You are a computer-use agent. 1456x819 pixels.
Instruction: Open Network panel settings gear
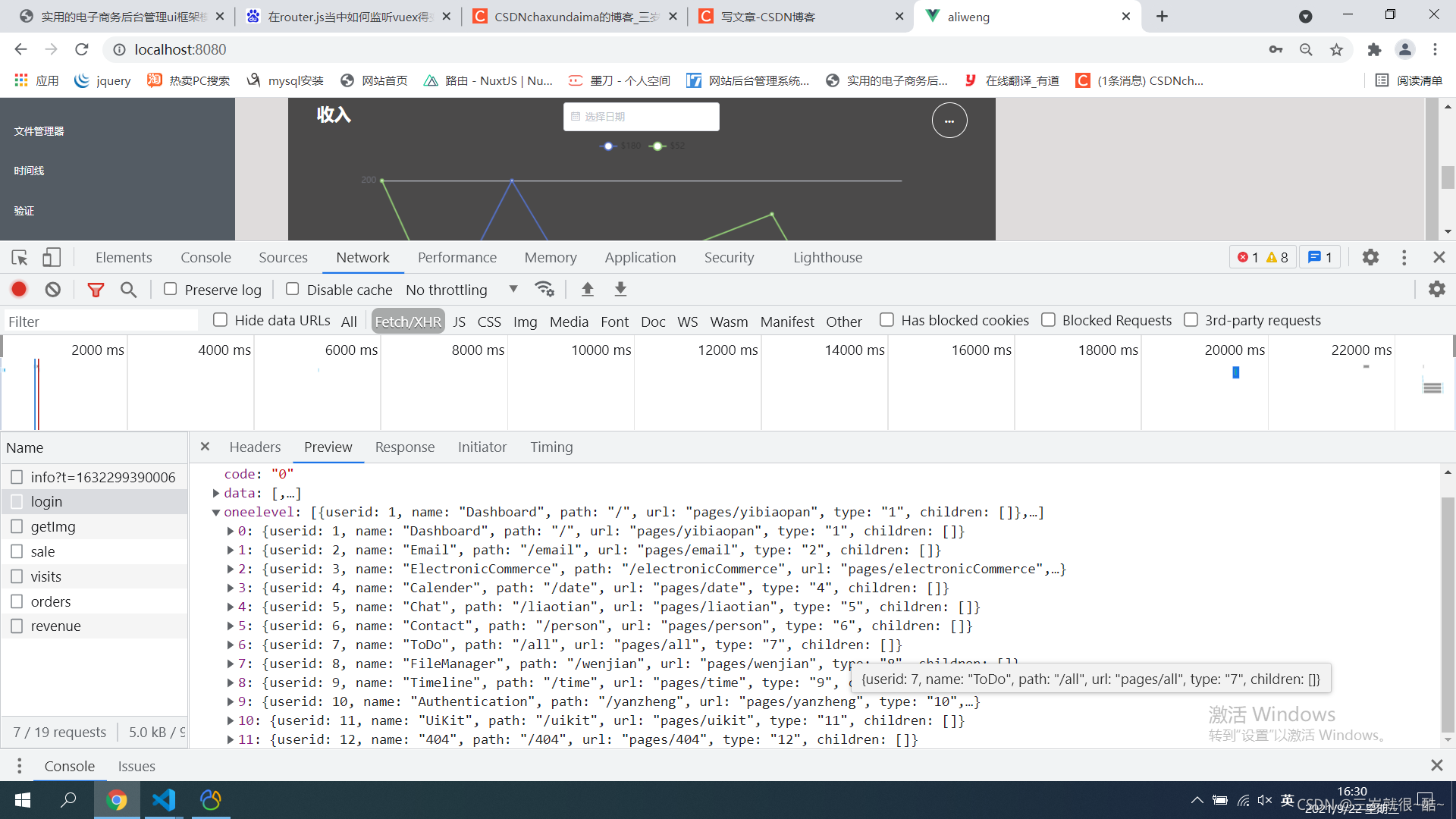[1436, 289]
